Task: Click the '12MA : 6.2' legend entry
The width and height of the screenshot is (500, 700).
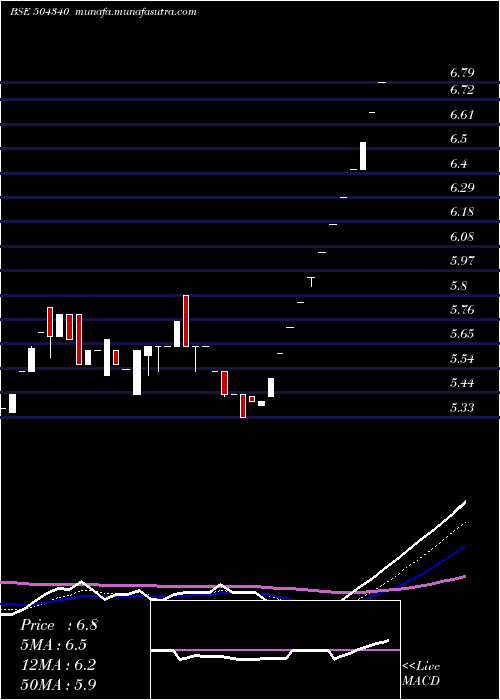Action: point(58,665)
